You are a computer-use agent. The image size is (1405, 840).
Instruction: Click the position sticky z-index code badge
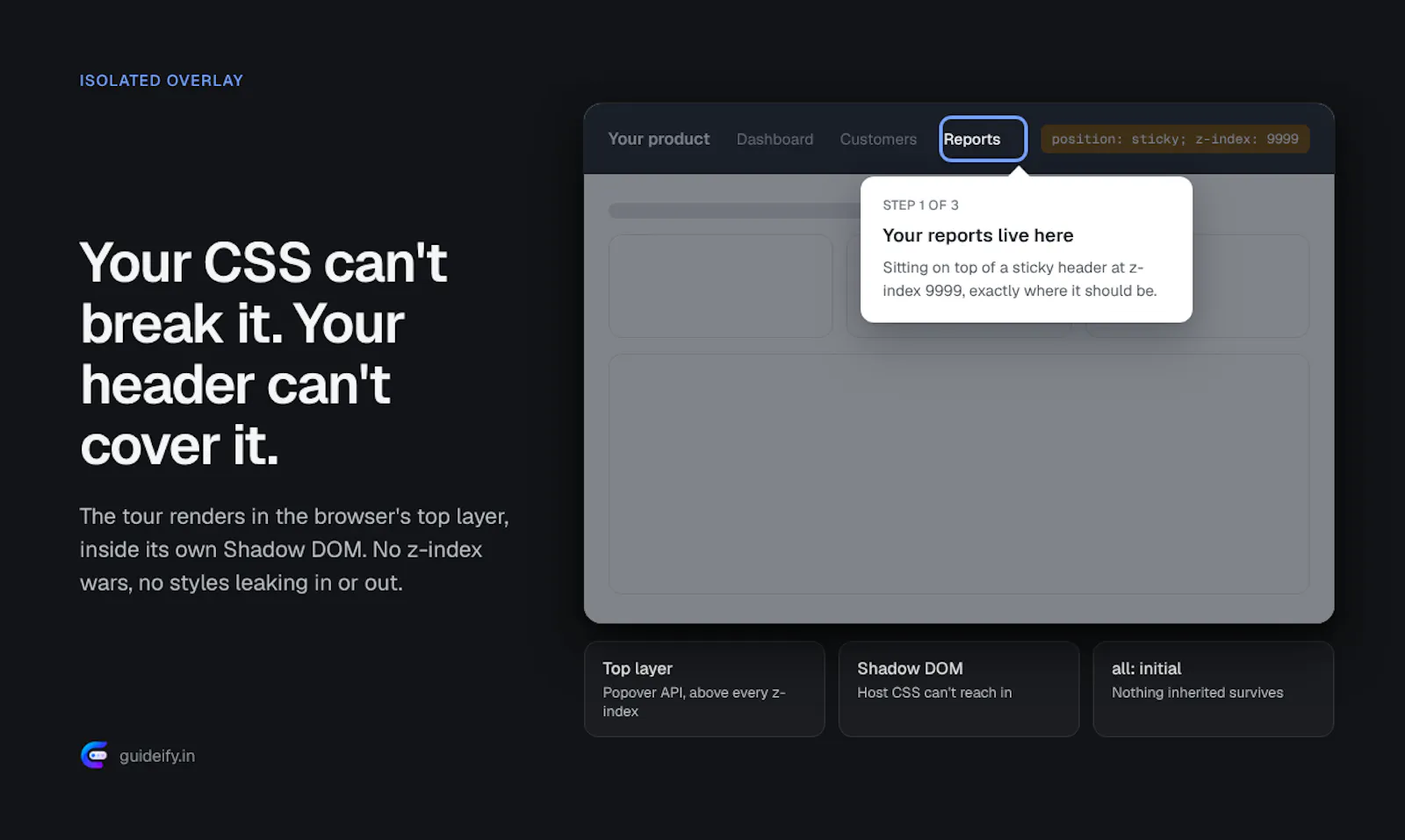(x=1175, y=139)
